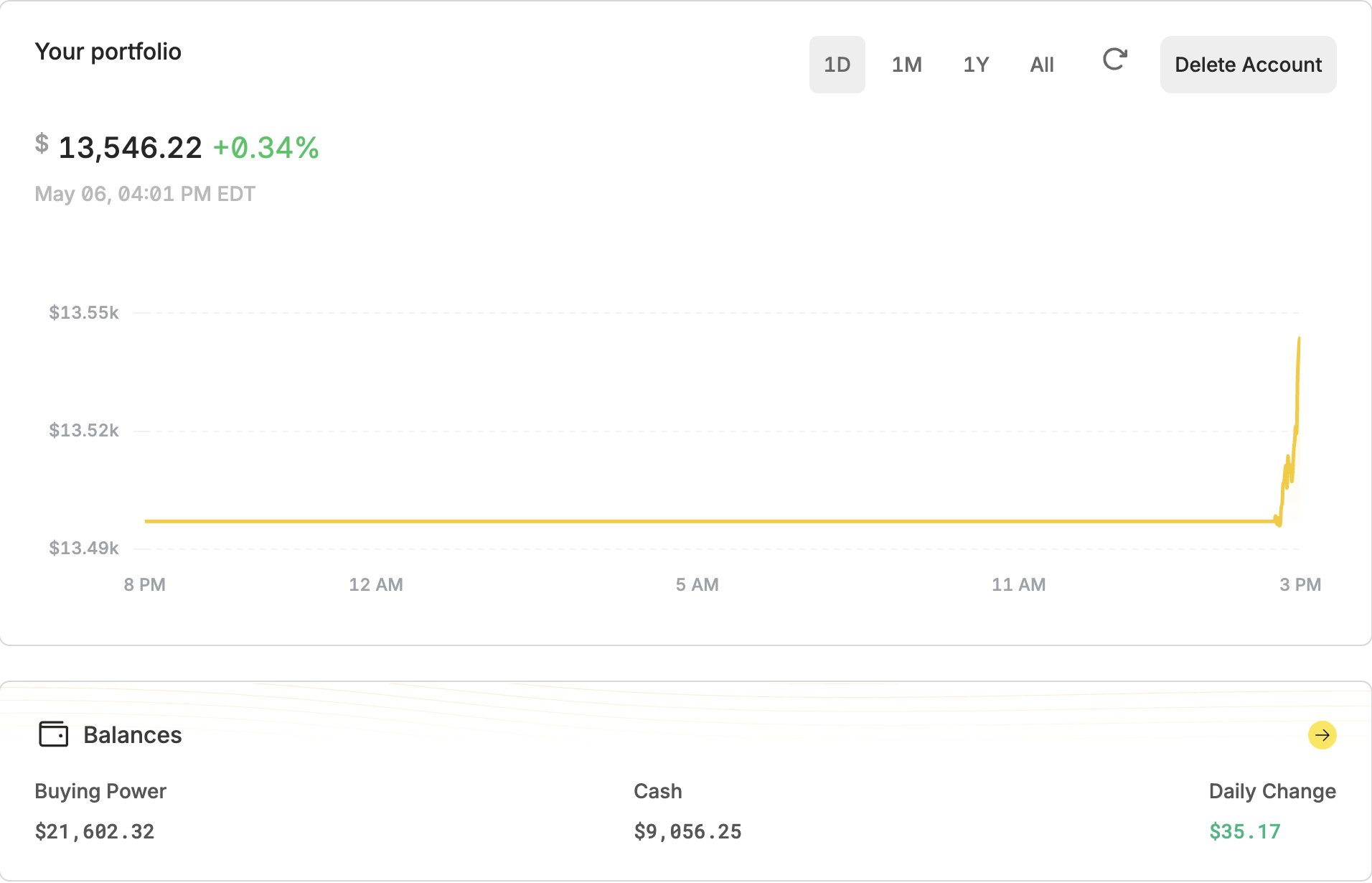Switch chart to 1M range

[x=906, y=65]
